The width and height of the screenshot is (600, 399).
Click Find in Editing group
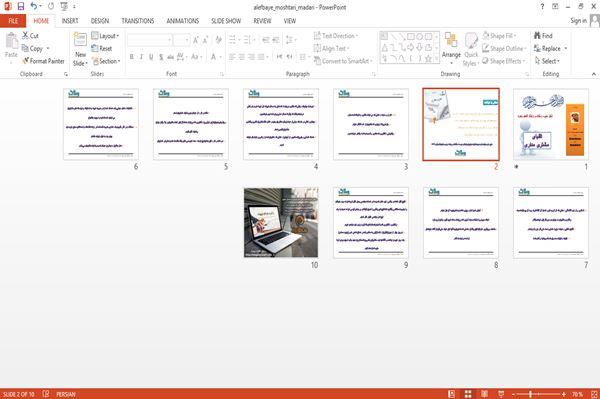coord(543,36)
